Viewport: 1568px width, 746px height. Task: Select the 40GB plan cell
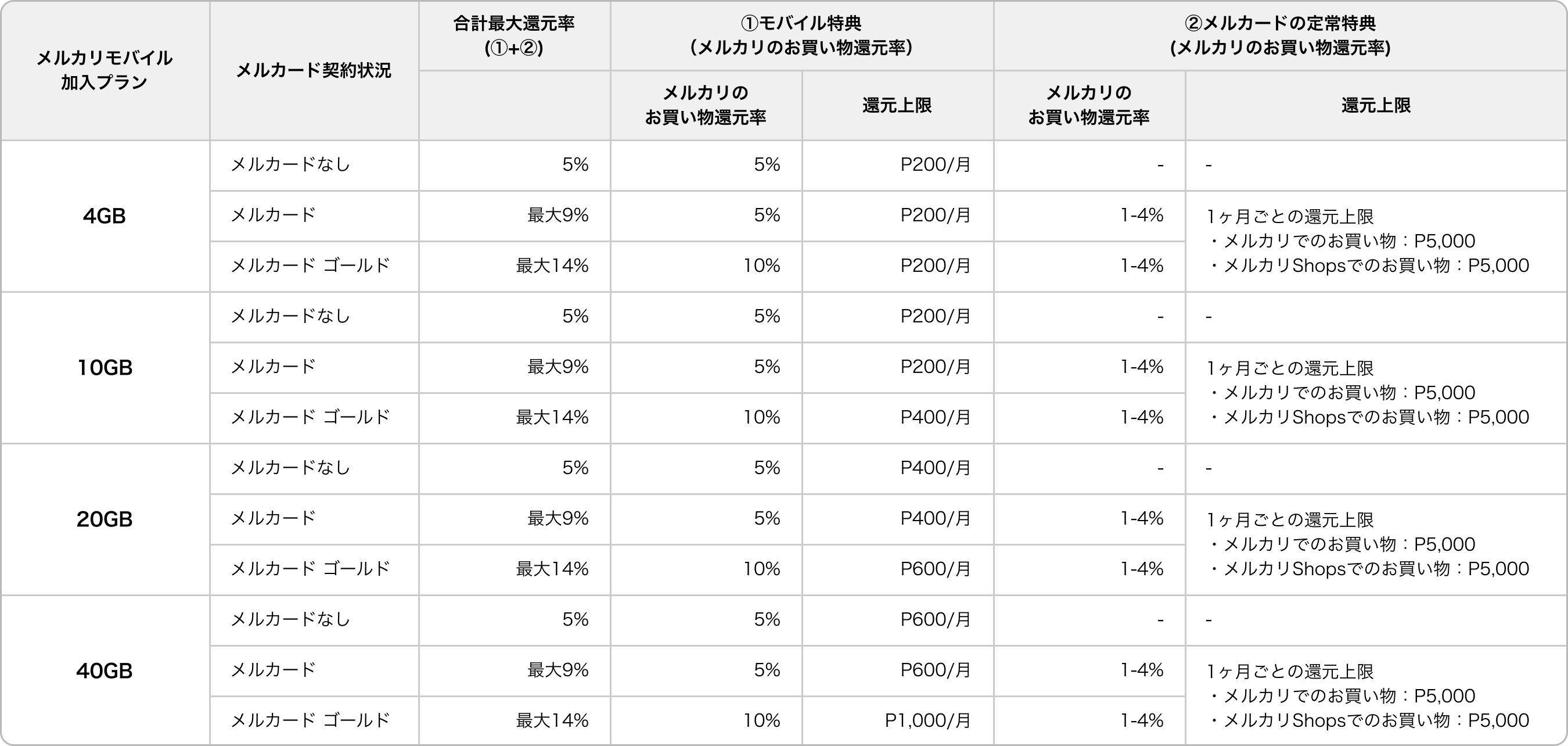(x=105, y=671)
